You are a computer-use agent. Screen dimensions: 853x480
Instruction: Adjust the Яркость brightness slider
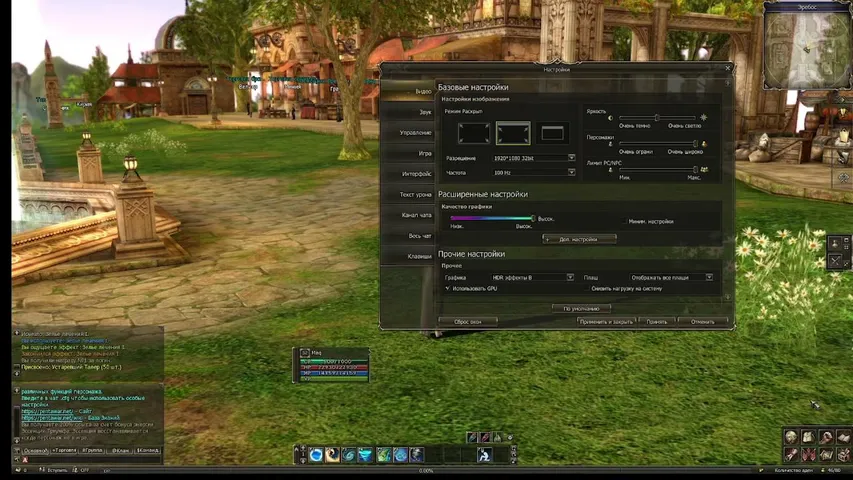point(657,118)
